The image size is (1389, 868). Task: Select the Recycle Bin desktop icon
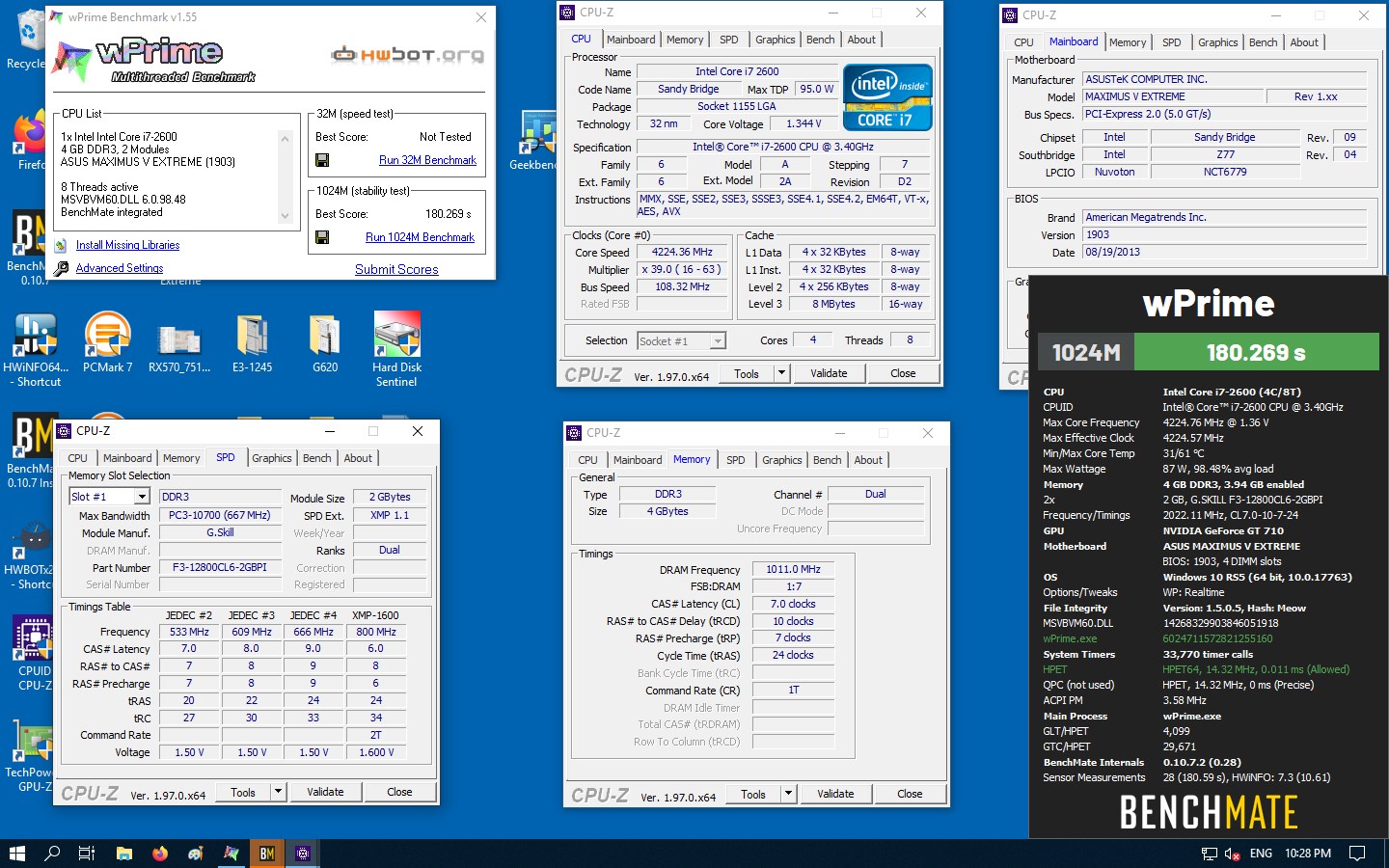click(x=27, y=41)
